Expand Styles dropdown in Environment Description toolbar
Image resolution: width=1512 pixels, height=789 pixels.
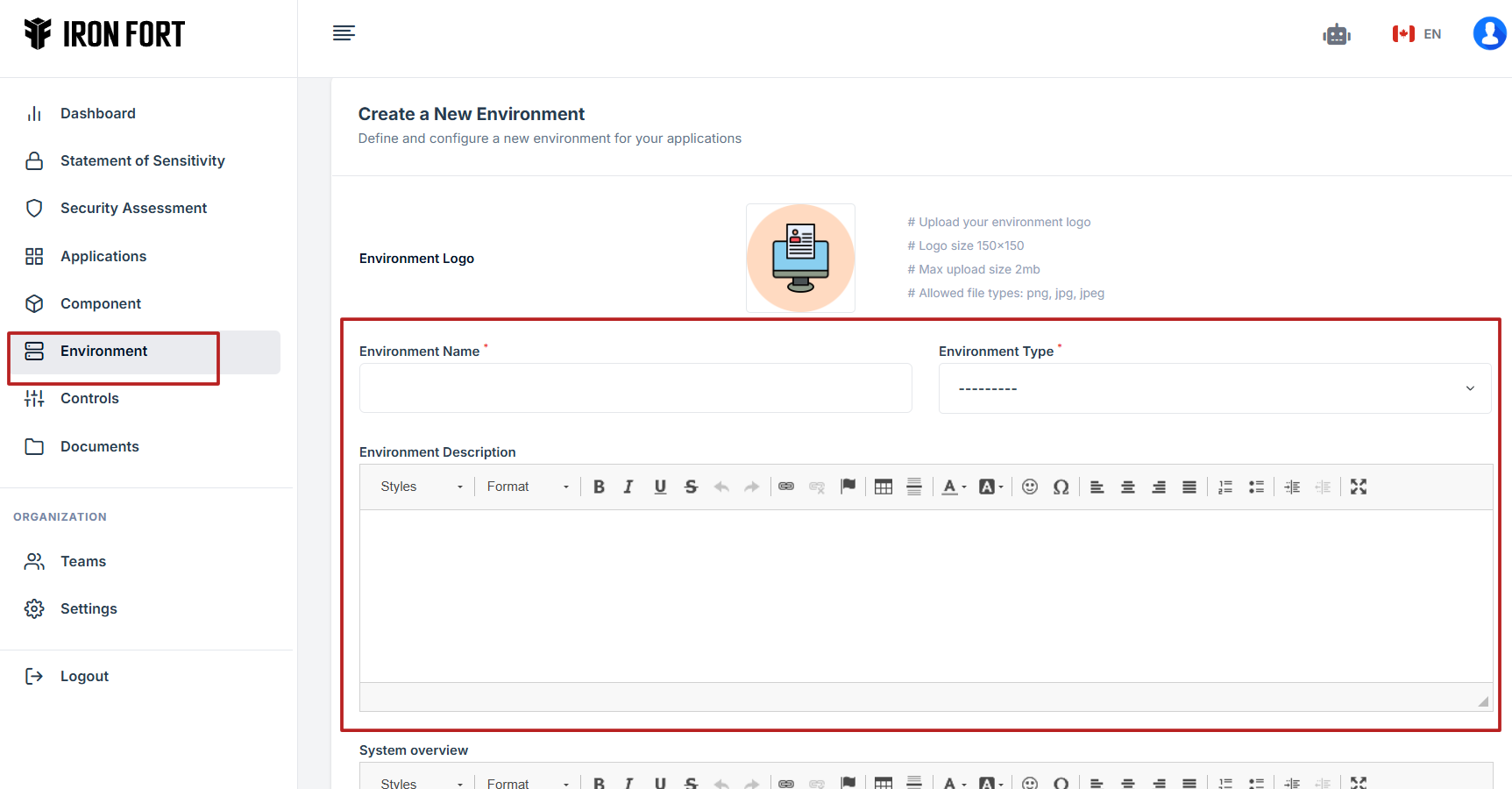tap(421, 487)
